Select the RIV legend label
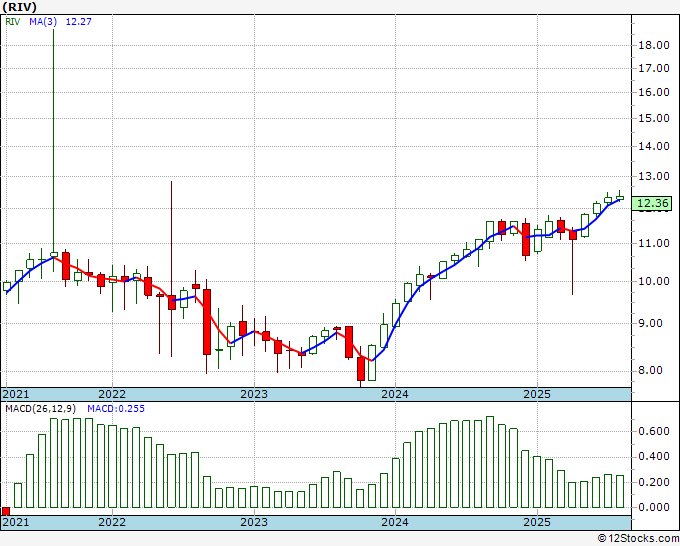The width and height of the screenshot is (680, 546). 13,21
